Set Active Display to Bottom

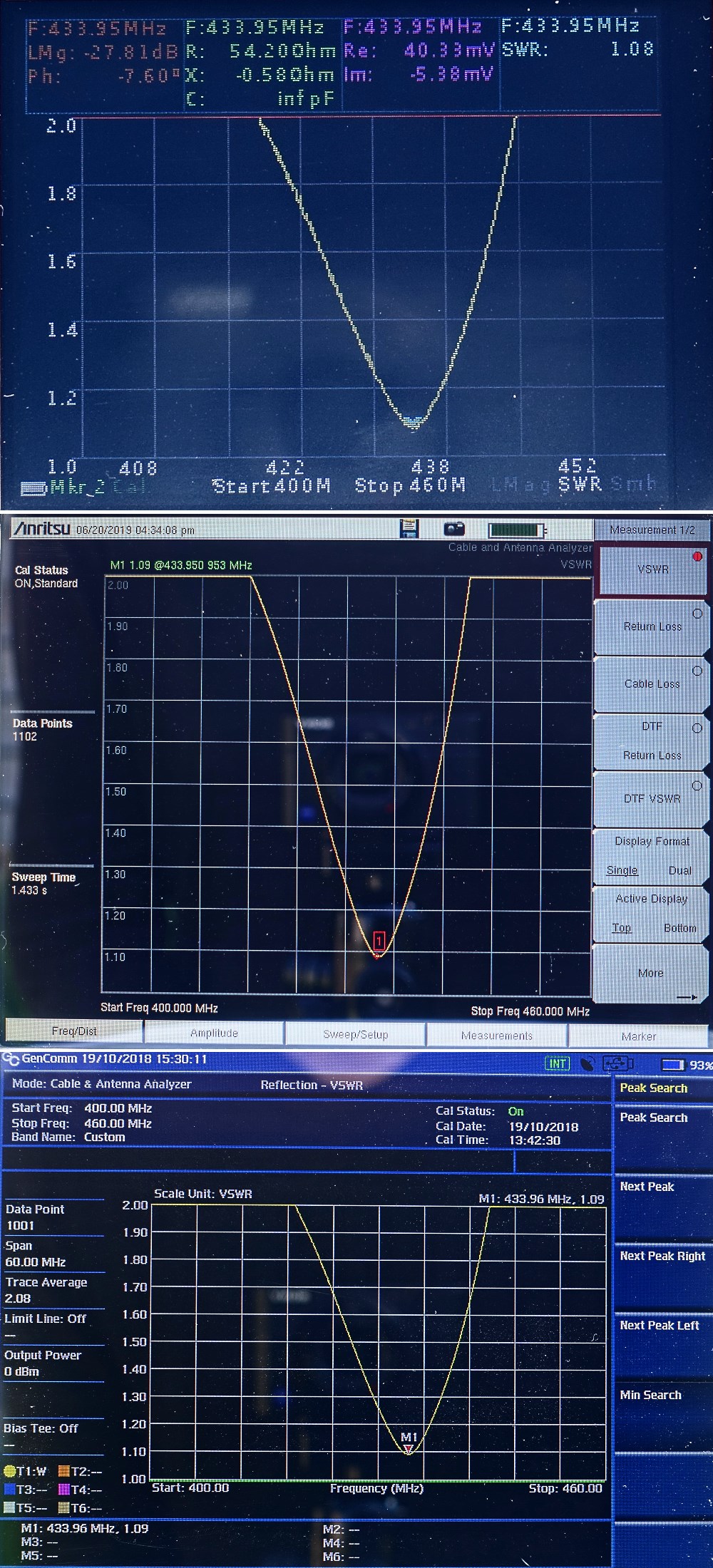(679, 928)
